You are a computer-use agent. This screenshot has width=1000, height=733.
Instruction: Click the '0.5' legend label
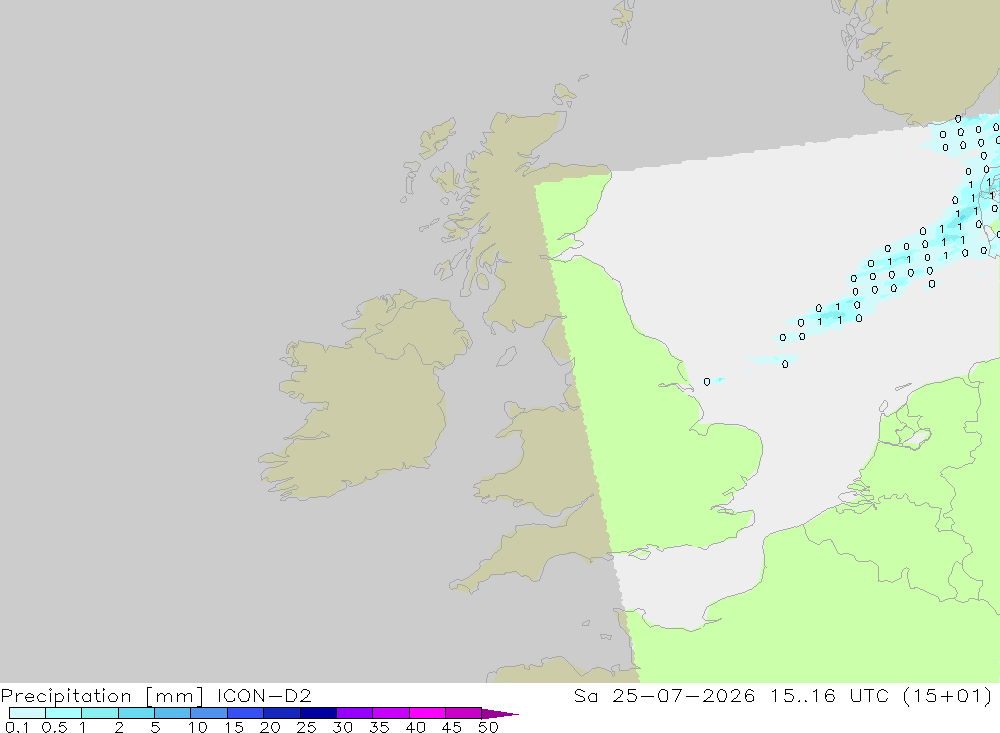tap(54, 727)
